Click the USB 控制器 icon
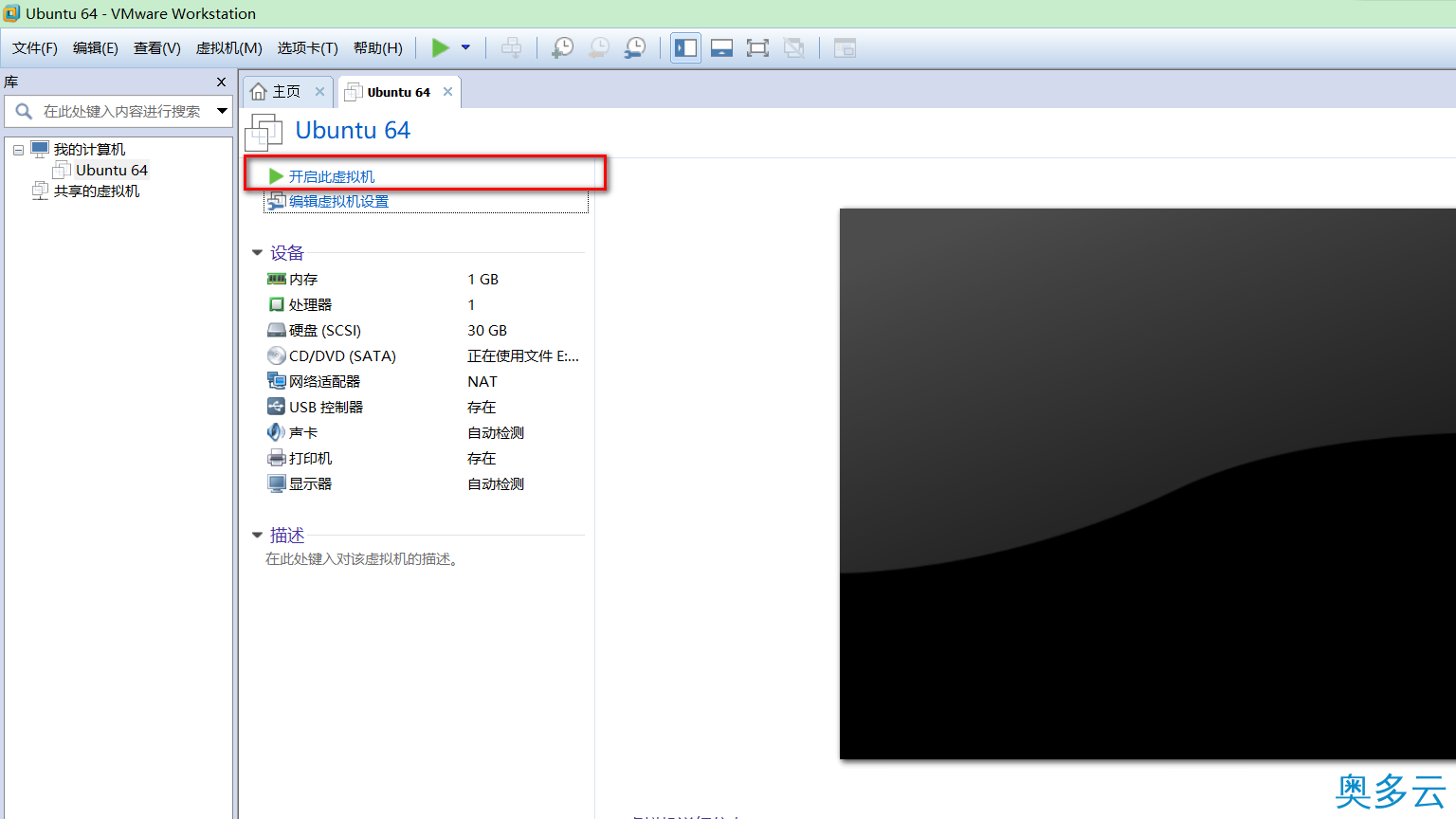This screenshot has height=819, width=1456. [x=276, y=407]
